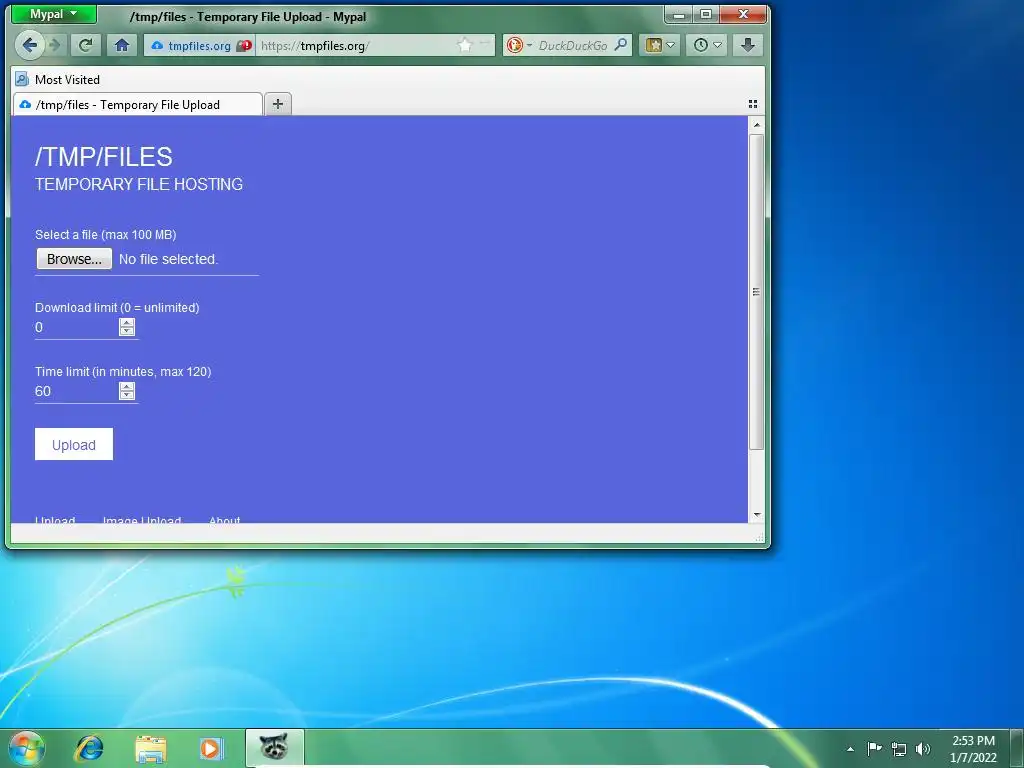Open the Action Center flag icon
Viewport: 1024px width, 768px height.
(874, 748)
